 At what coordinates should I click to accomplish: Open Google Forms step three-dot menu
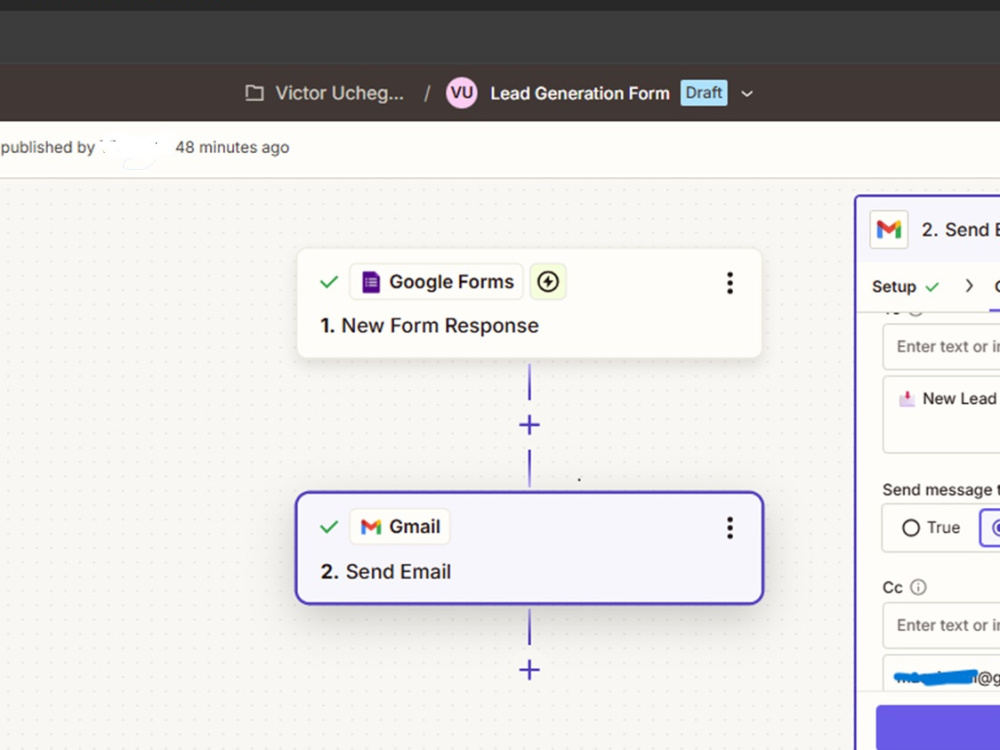[x=730, y=283]
